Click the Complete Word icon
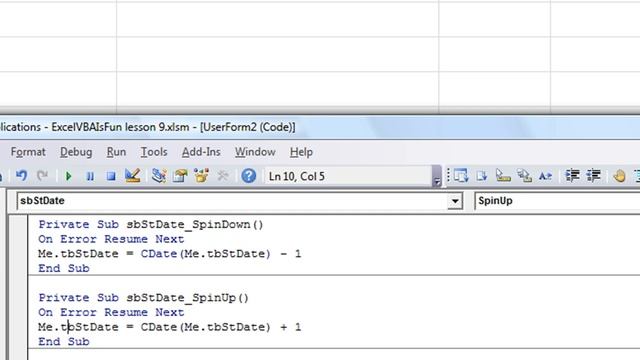This screenshot has width=640, height=360. pos(545,176)
